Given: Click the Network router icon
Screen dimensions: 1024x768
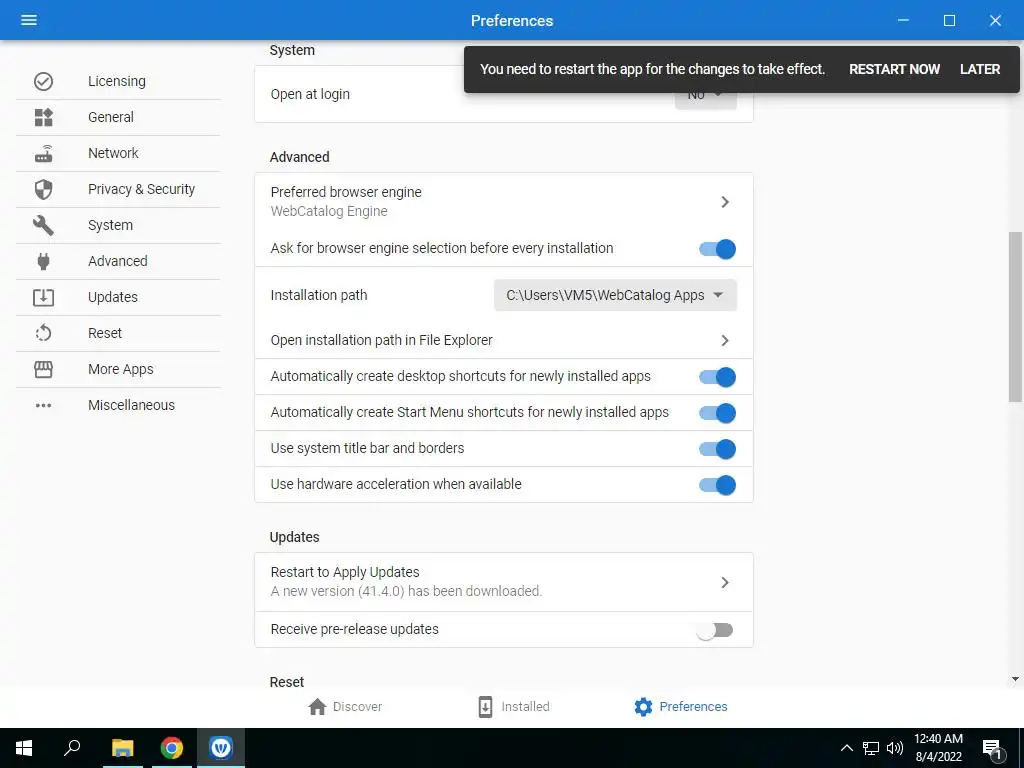Looking at the screenshot, I should point(43,153).
